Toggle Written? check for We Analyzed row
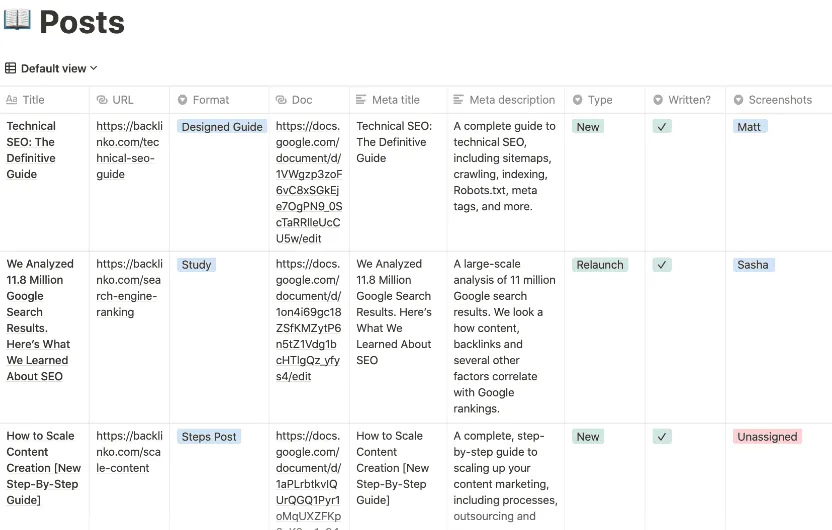 tap(662, 265)
